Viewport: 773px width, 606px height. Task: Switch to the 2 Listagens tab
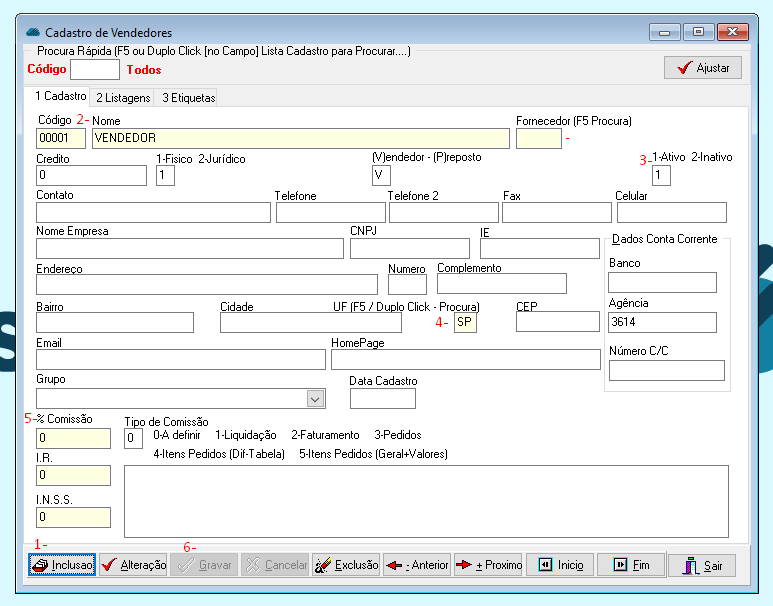123,98
